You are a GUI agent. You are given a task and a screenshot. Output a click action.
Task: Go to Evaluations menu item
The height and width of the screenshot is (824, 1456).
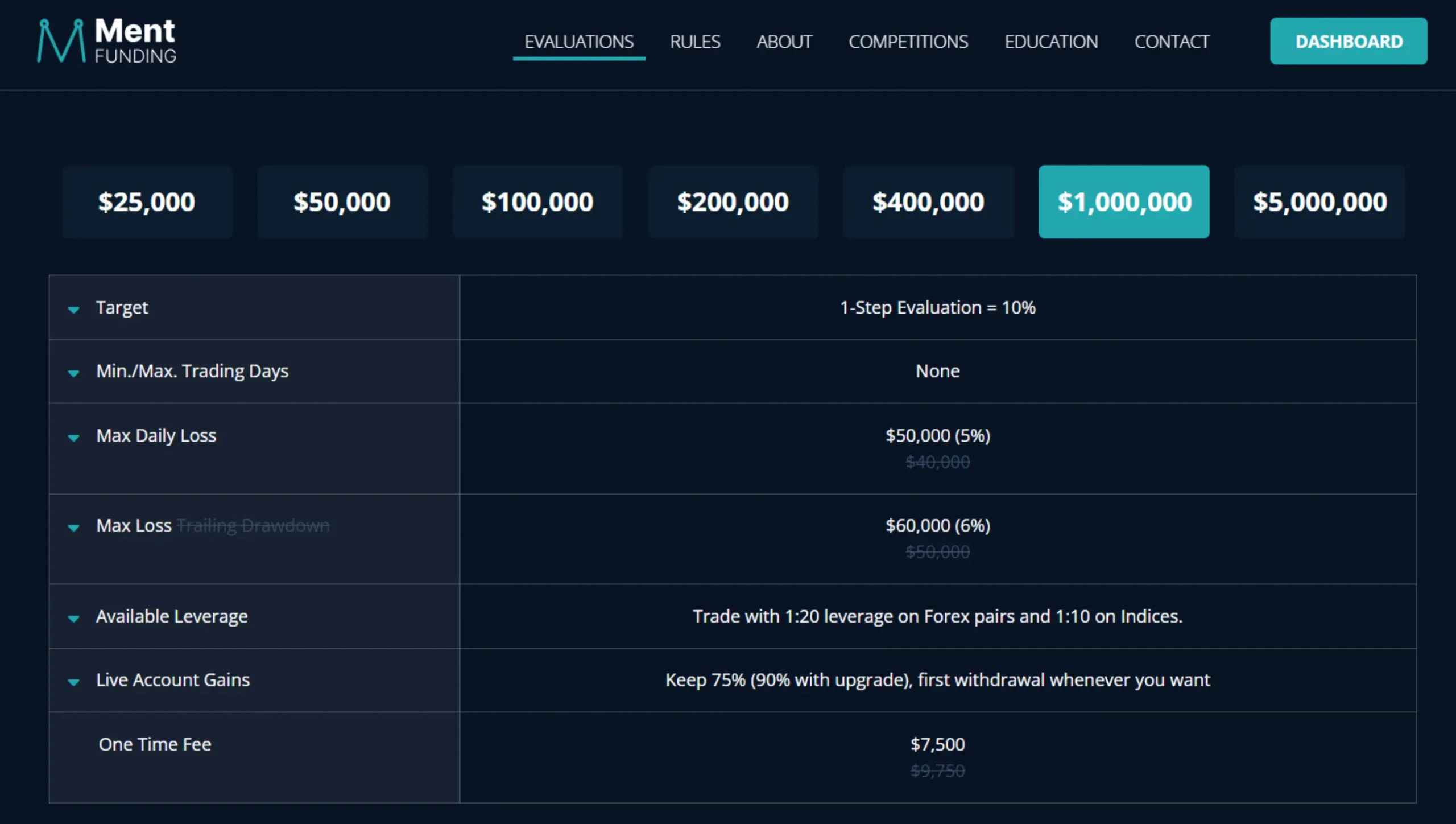(579, 42)
